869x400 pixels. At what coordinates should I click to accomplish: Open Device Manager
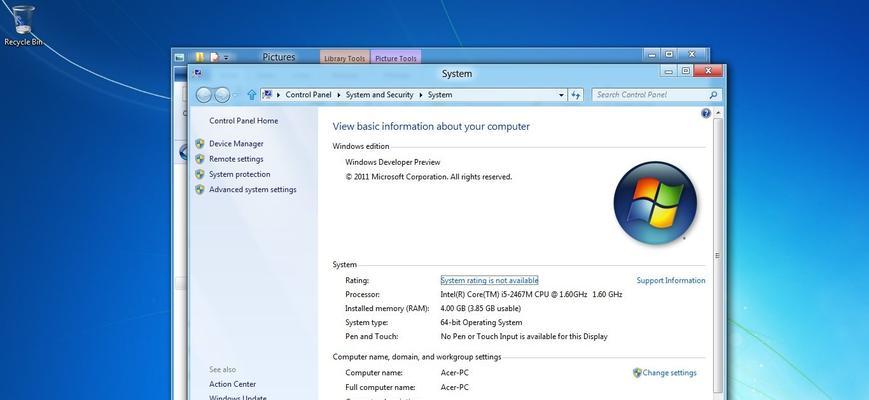(x=236, y=143)
